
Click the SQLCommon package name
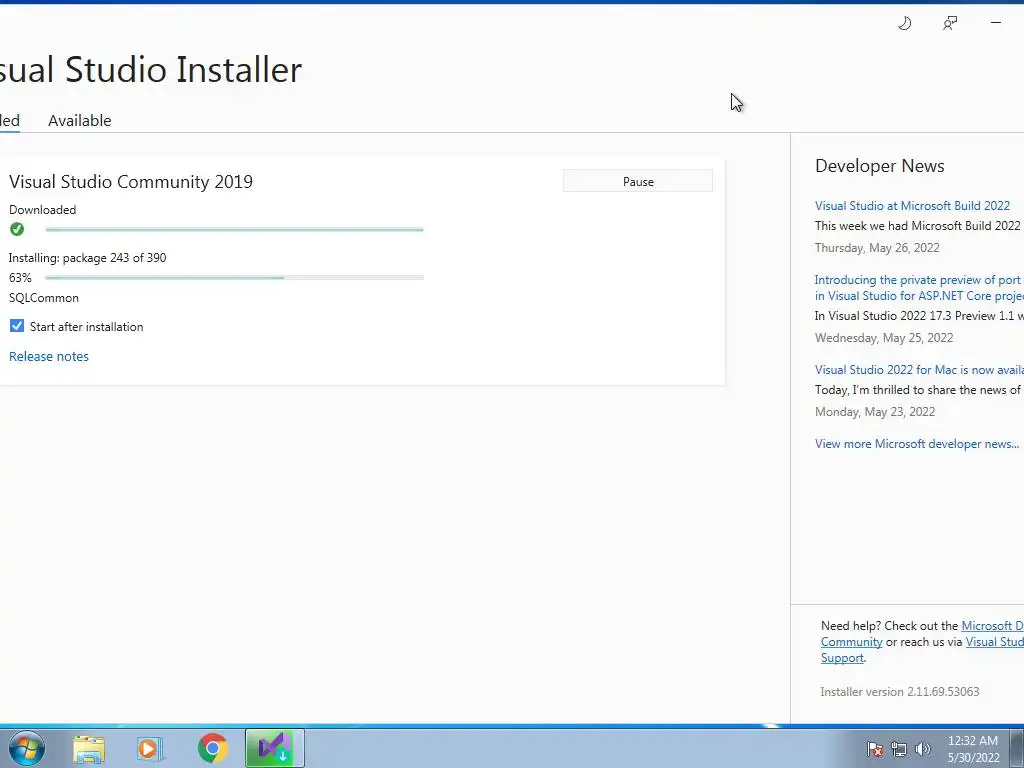tap(44, 298)
